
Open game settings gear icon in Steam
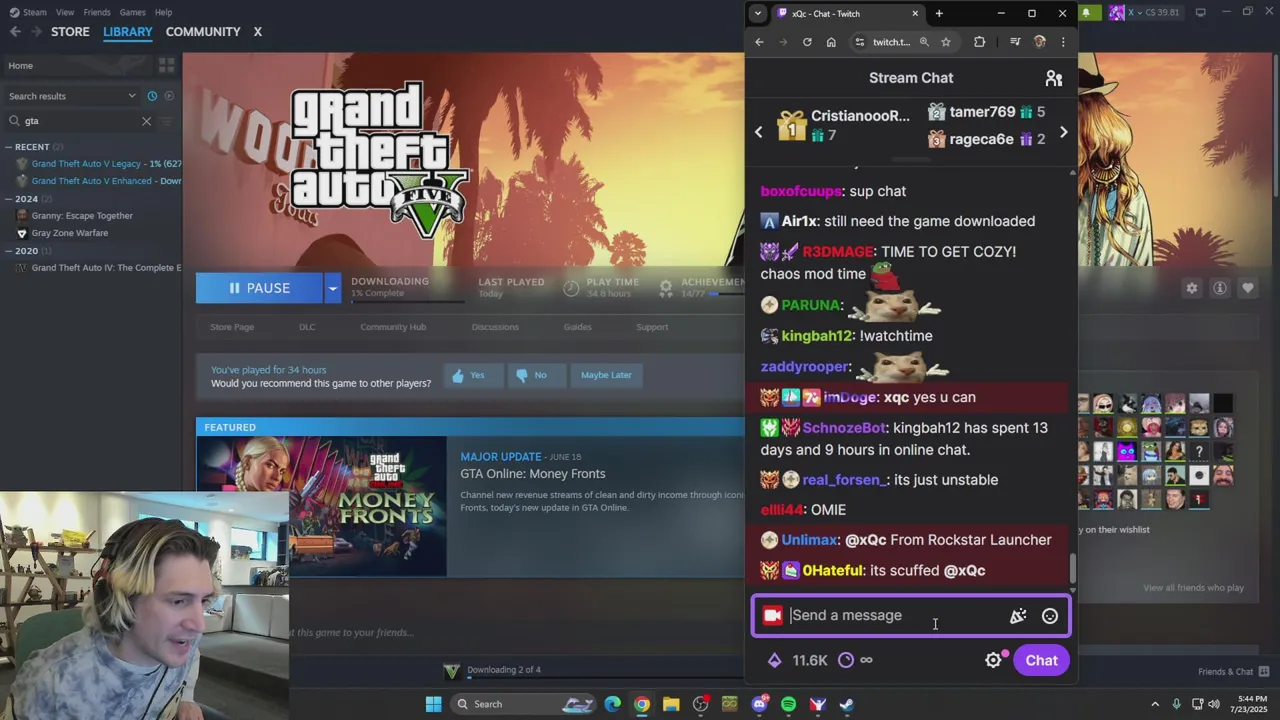1192,288
